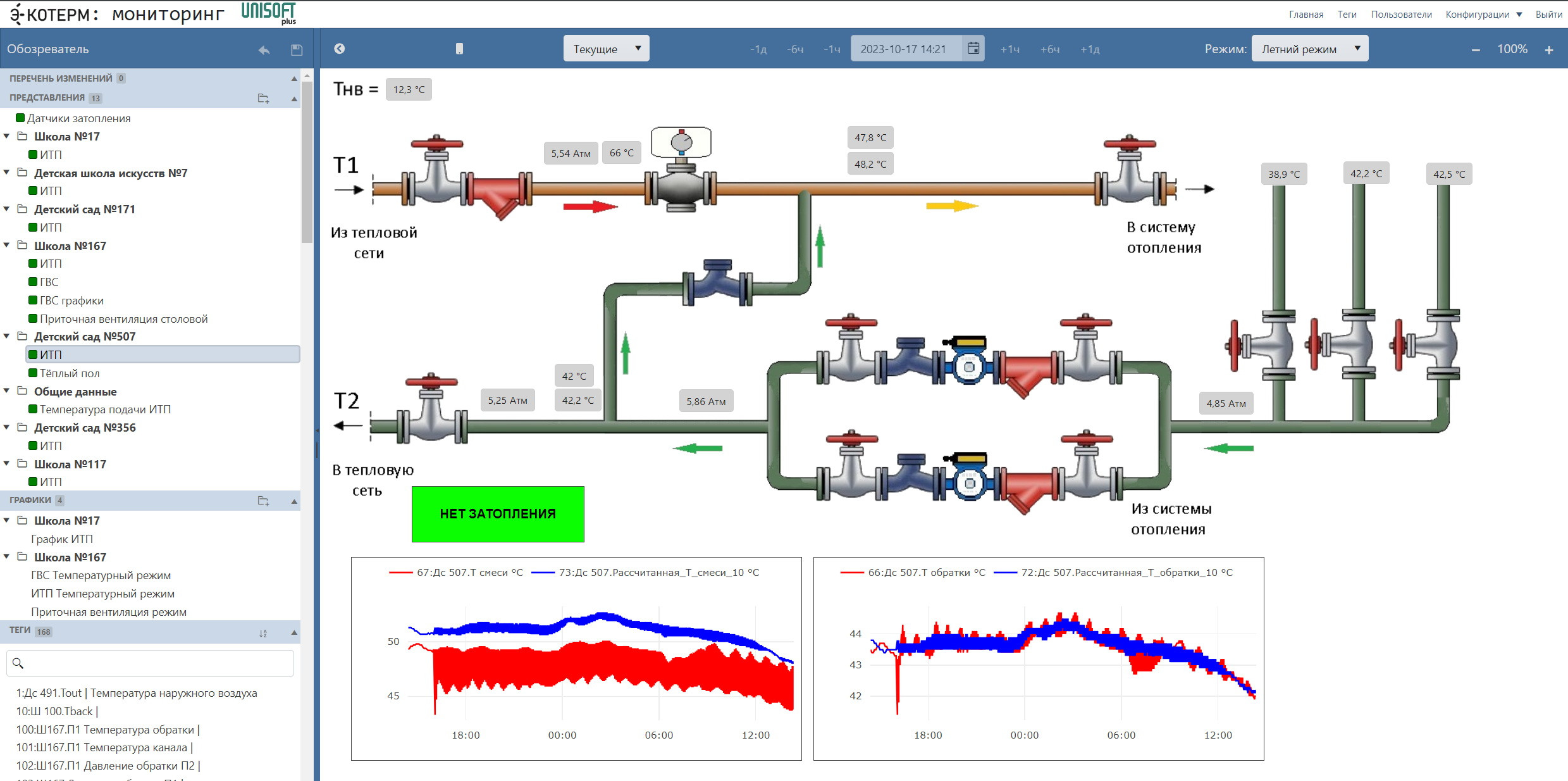The image size is (1568, 781).
Task: Open the calendar date picker icon
Action: click(x=973, y=48)
